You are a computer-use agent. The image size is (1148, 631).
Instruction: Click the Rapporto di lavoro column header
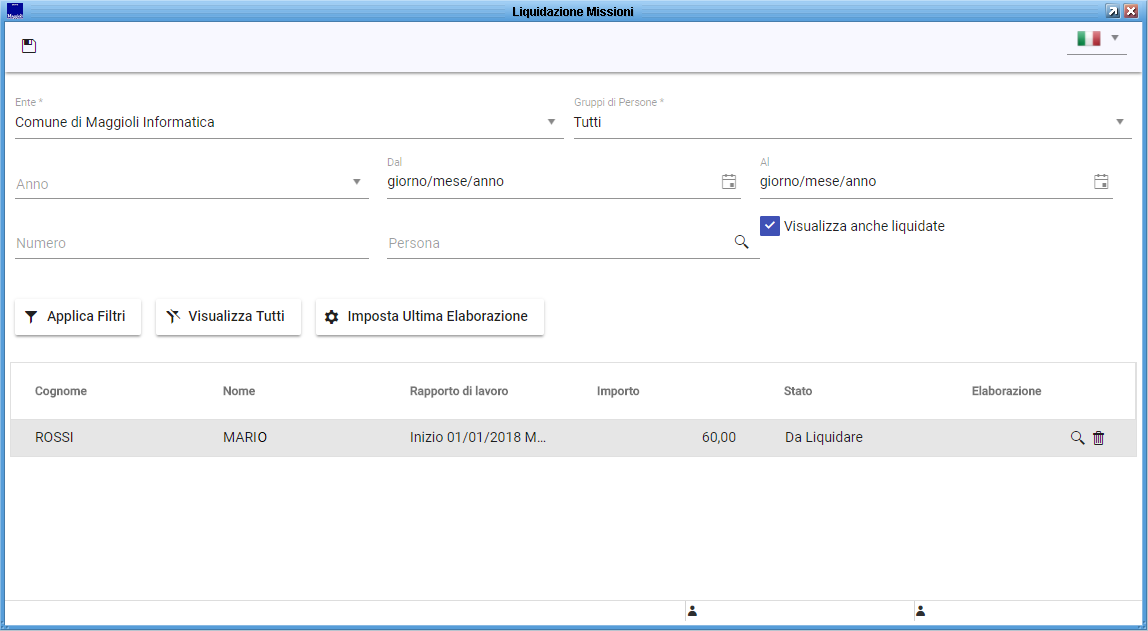459,391
